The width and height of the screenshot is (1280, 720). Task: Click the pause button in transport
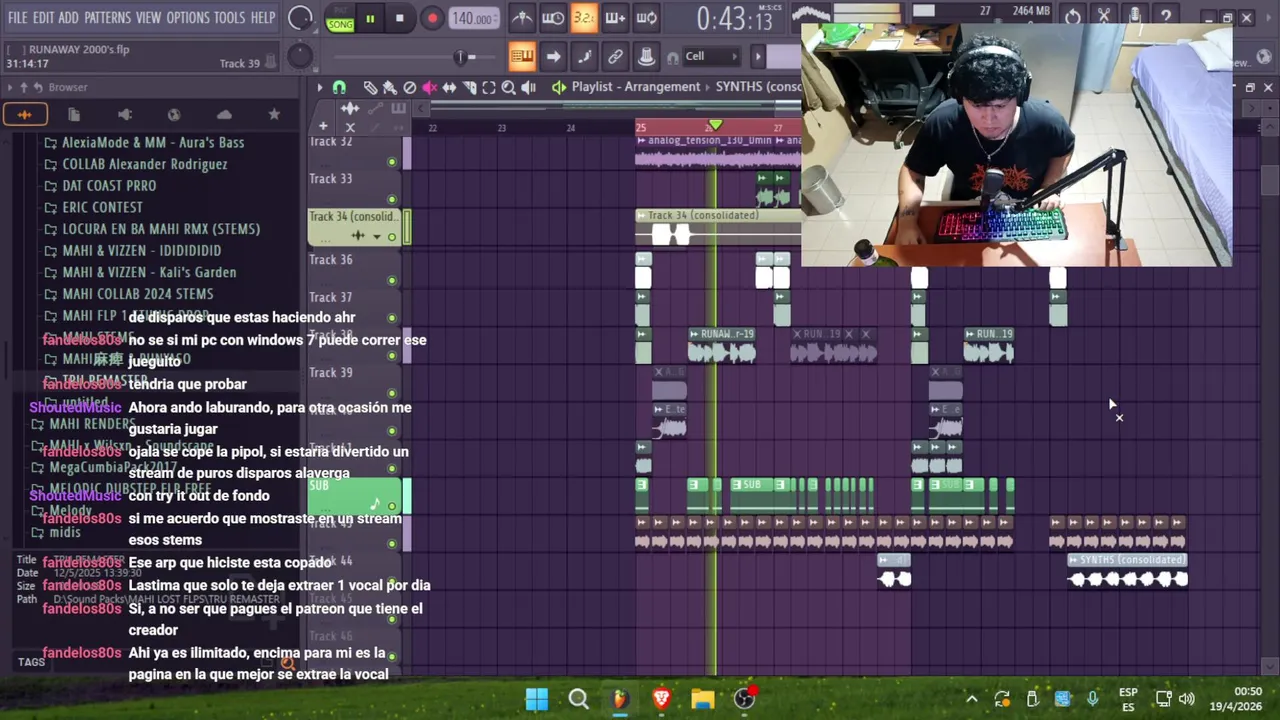coord(370,18)
